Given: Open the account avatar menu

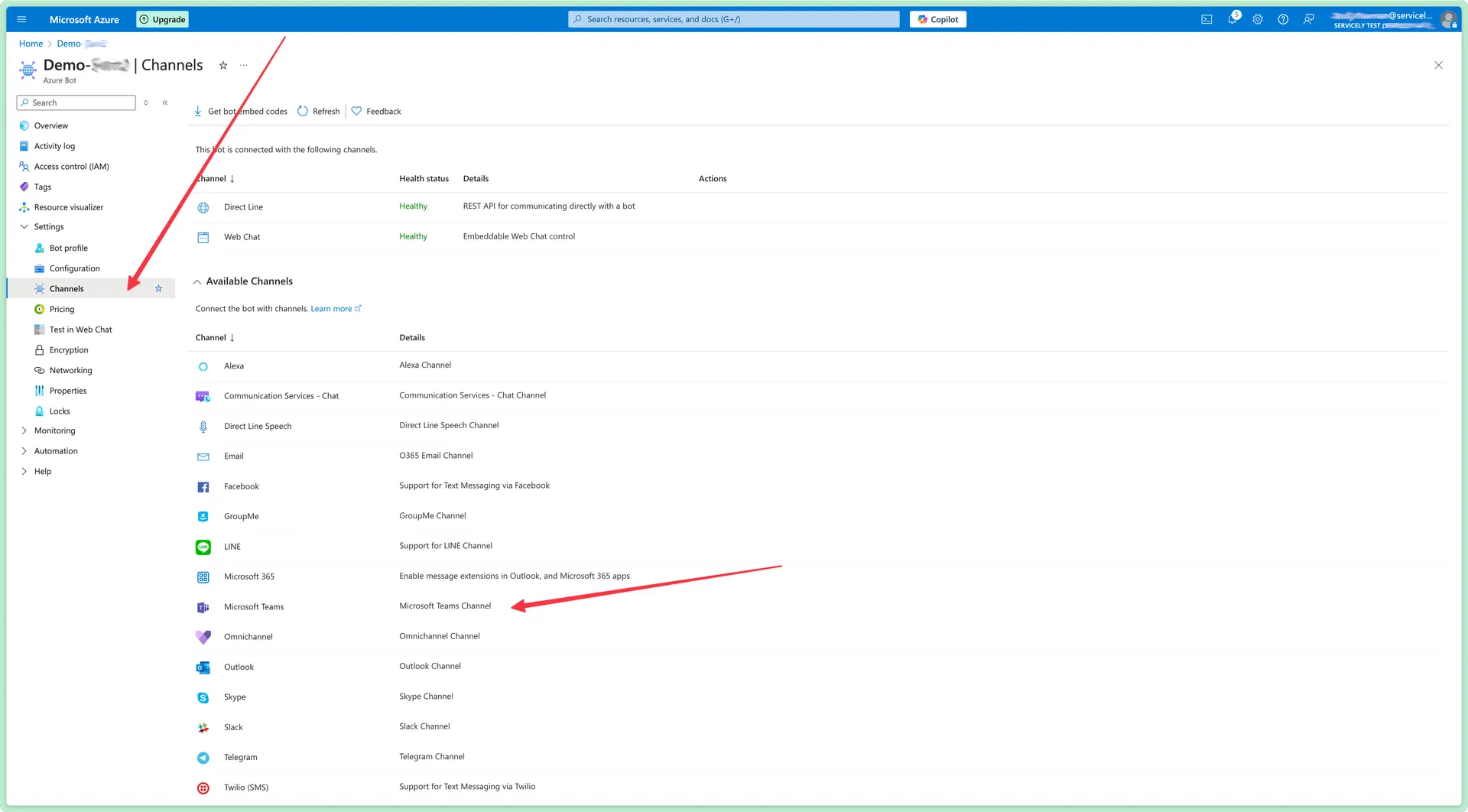Looking at the screenshot, I should pyautogui.click(x=1448, y=19).
